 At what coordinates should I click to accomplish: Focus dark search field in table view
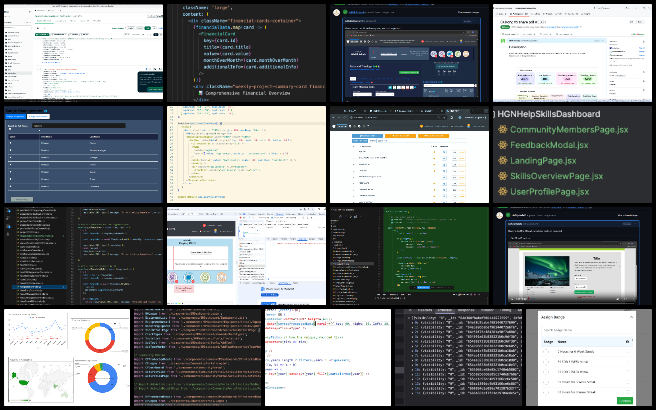[x=78, y=126]
